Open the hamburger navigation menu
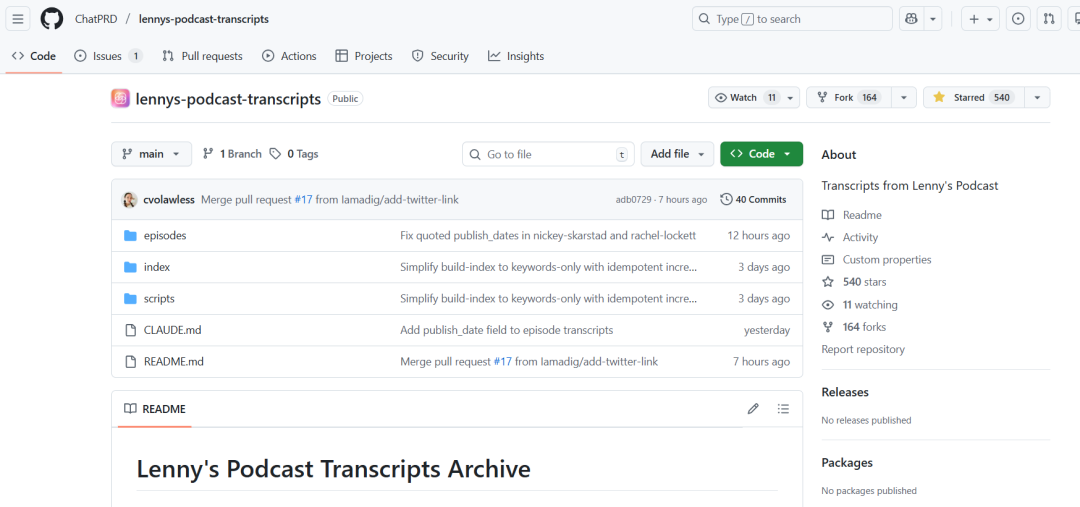 tap(18, 19)
